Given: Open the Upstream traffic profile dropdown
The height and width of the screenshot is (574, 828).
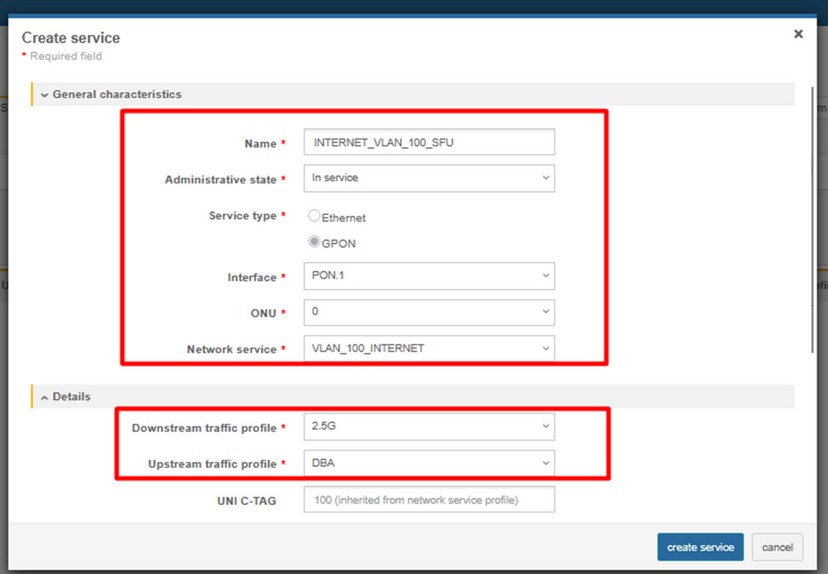Looking at the screenshot, I should (428, 463).
